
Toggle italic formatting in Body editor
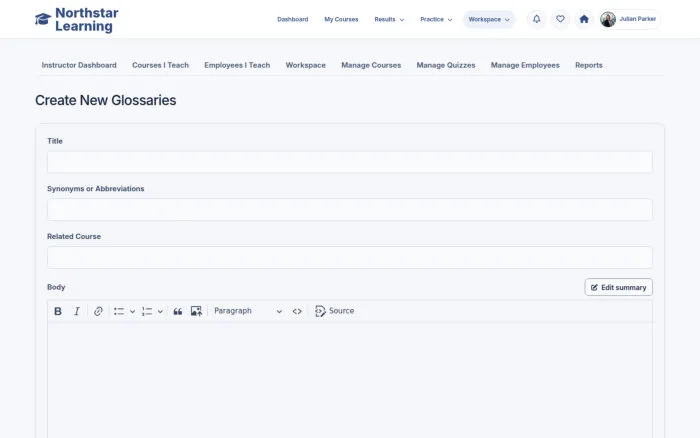(x=77, y=311)
